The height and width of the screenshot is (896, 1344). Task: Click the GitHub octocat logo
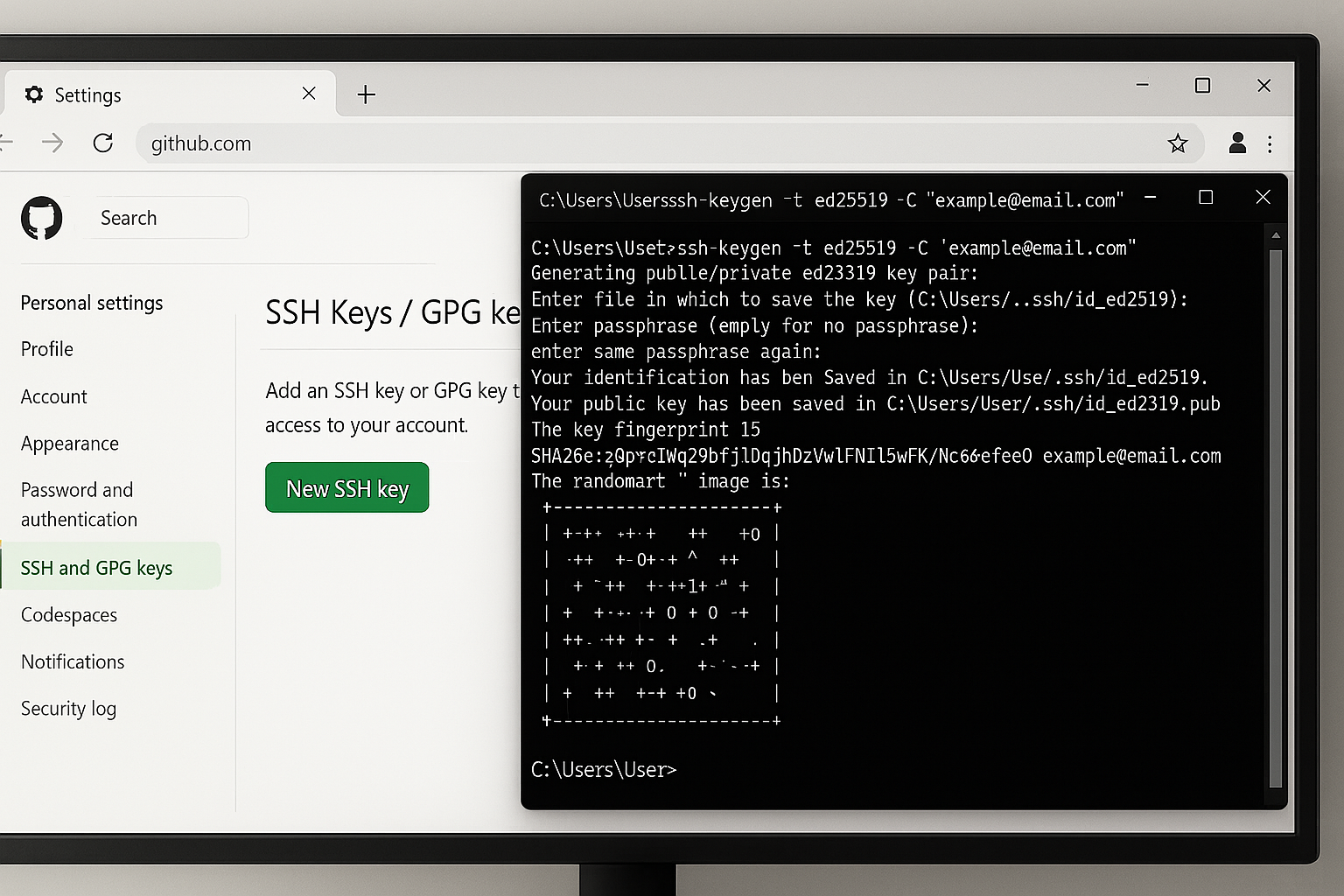click(x=42, y=218)
